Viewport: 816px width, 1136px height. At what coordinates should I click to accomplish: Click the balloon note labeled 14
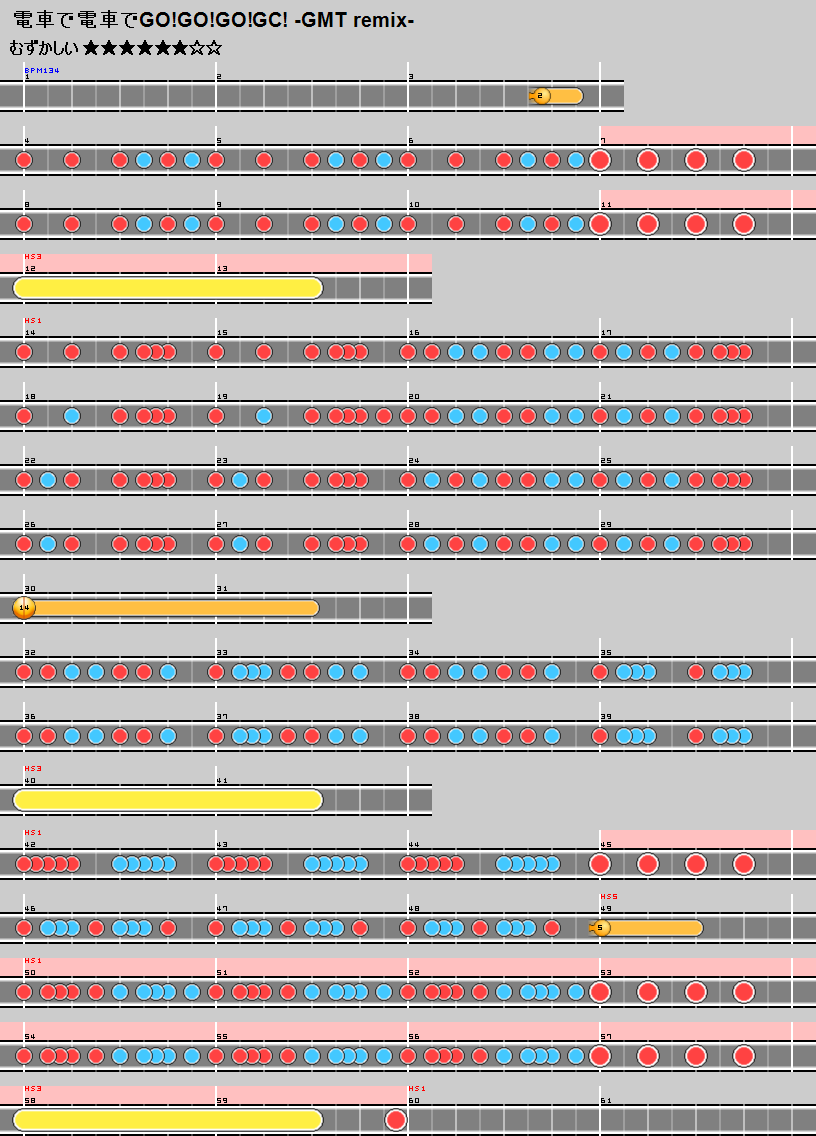pyautogui.click(x=24, y=608)
